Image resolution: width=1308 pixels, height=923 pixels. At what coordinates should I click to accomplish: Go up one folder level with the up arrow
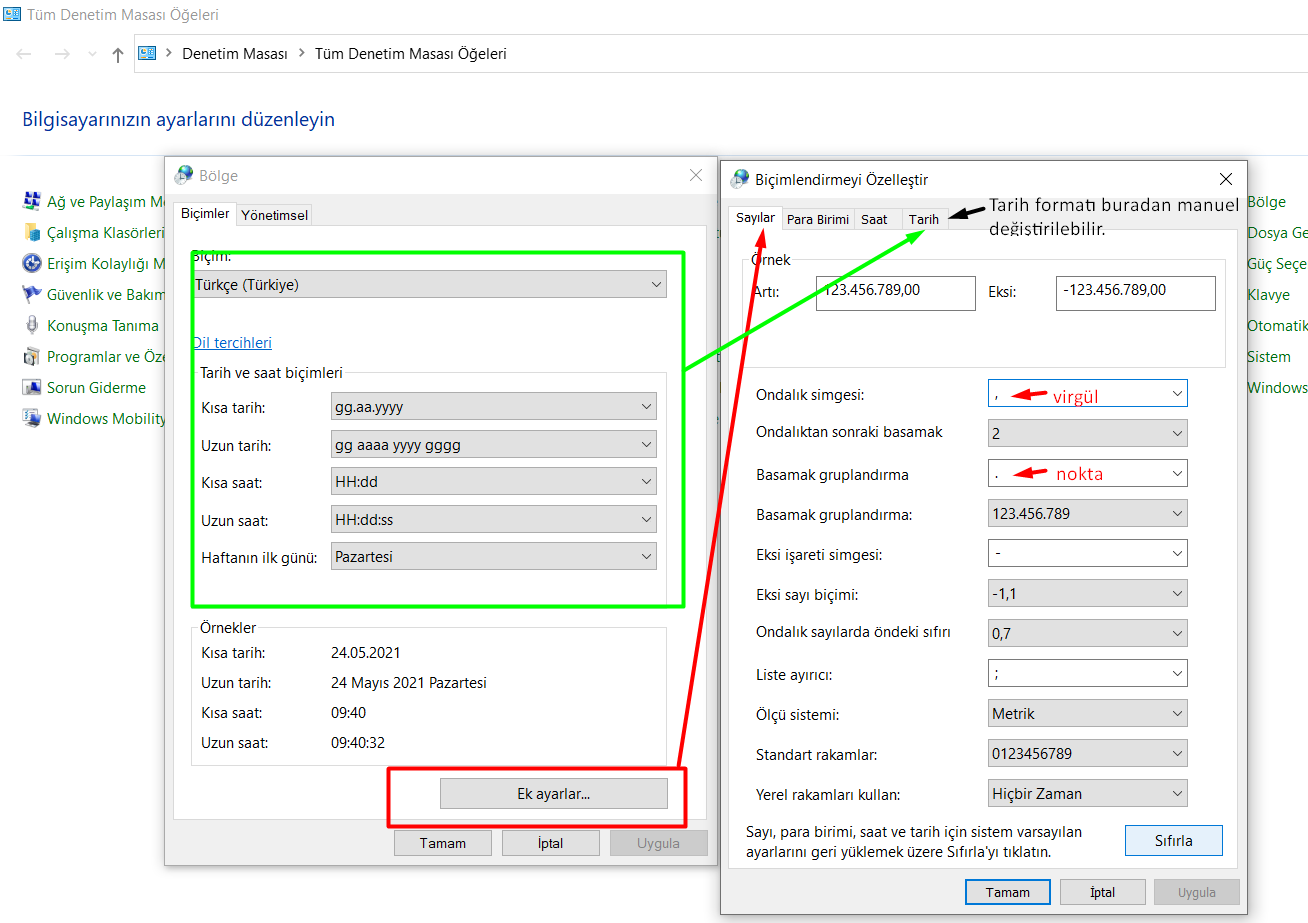click(x=118, y=54)
